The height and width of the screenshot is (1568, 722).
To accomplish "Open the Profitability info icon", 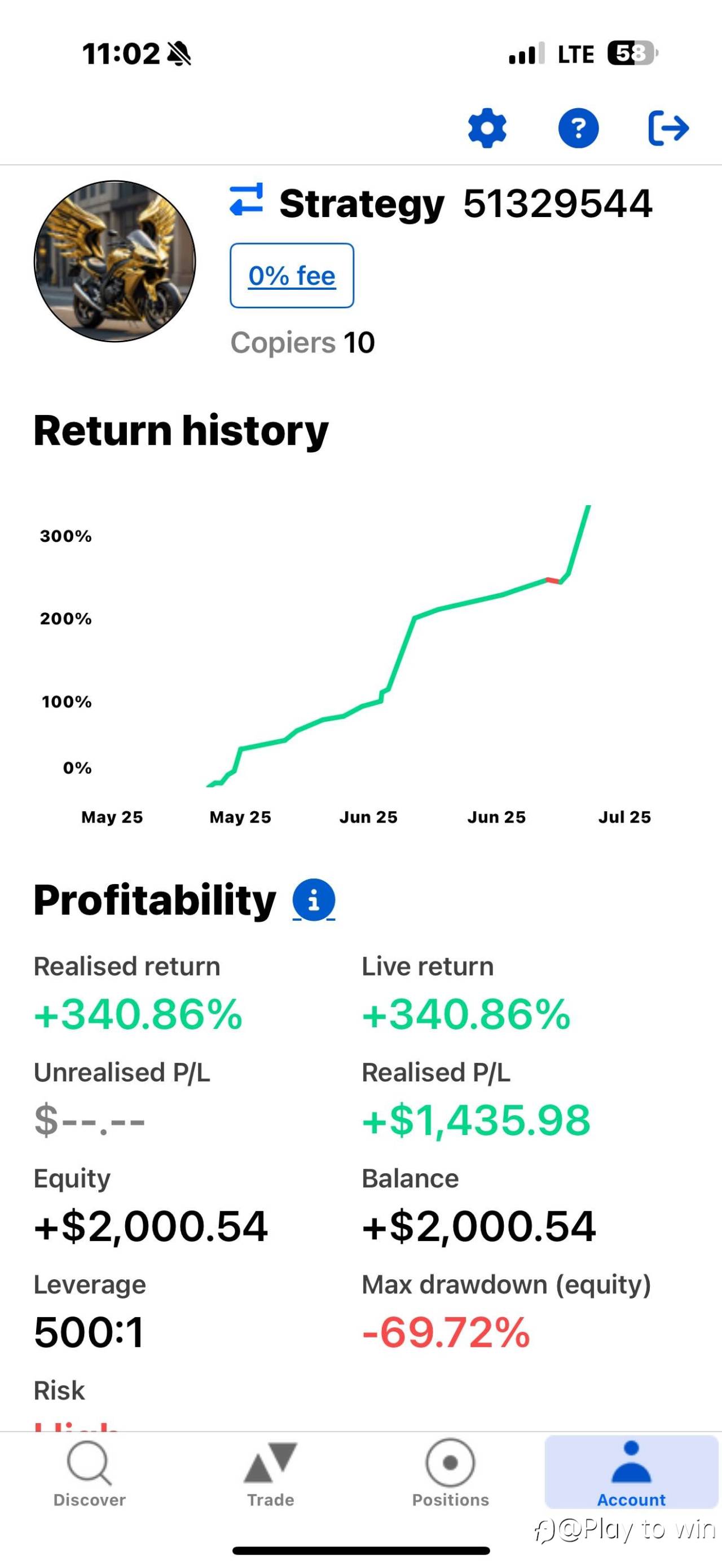I will tap(314, 900).
